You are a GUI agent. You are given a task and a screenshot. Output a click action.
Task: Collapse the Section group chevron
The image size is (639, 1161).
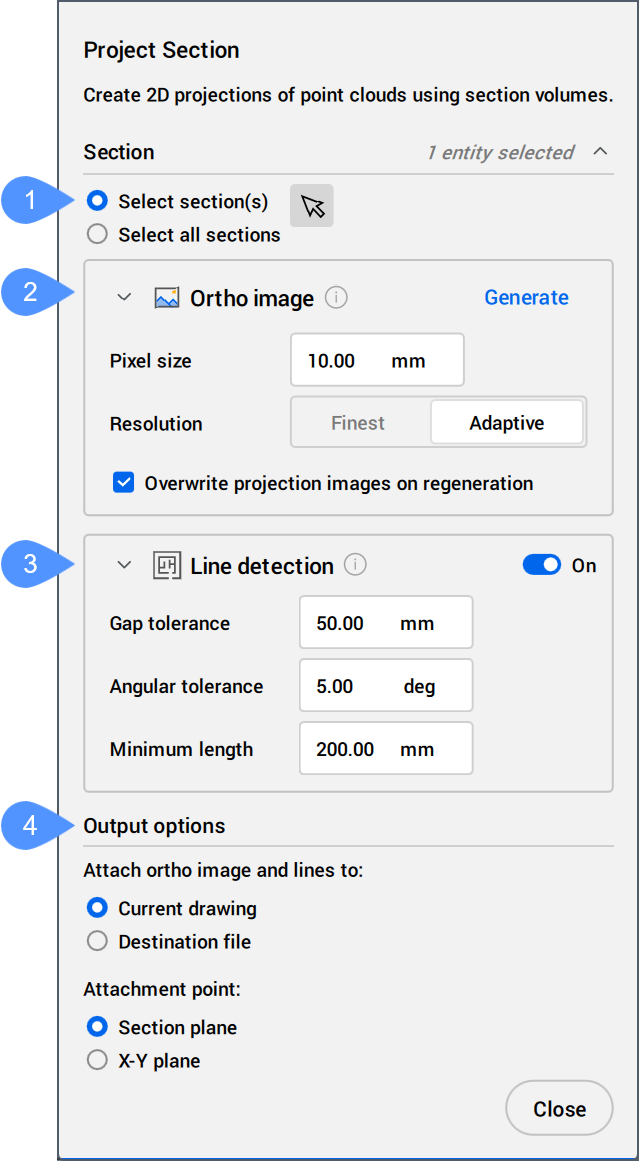point(600,152)
